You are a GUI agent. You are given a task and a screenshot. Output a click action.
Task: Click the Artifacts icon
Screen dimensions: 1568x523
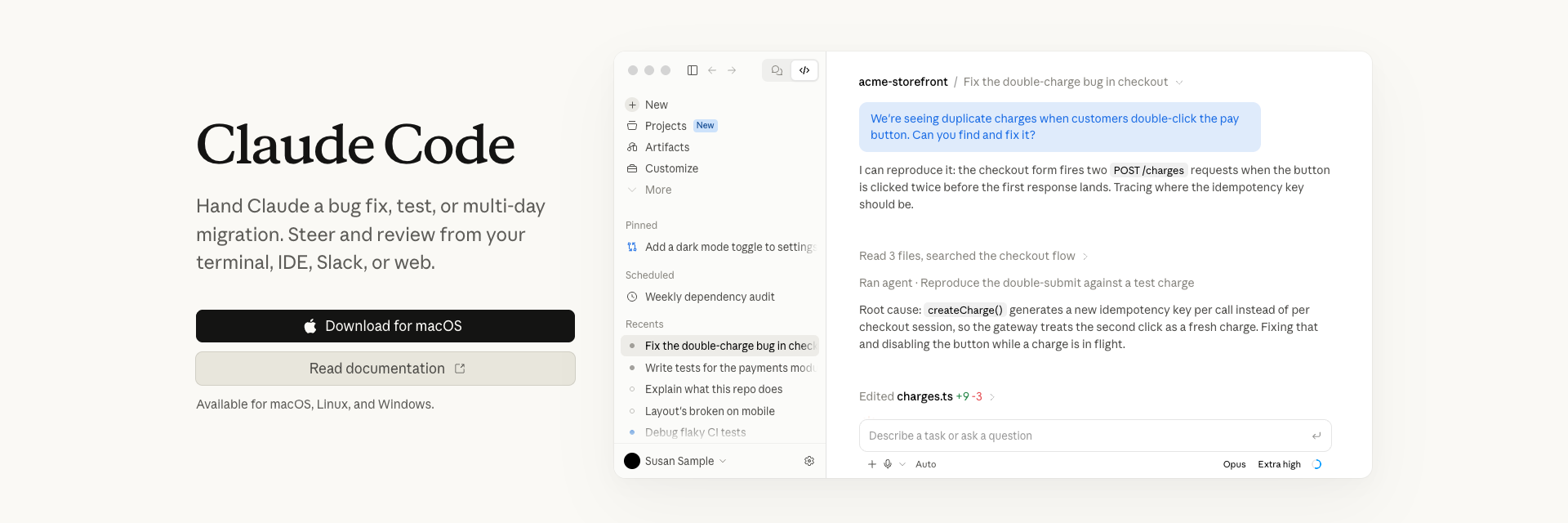(632, 147)
